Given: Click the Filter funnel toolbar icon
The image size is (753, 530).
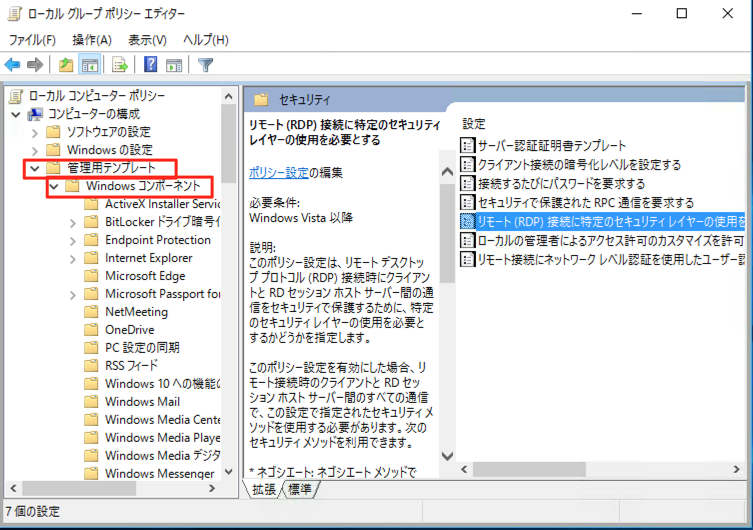Looking at the screenshot, I should 206,64.
